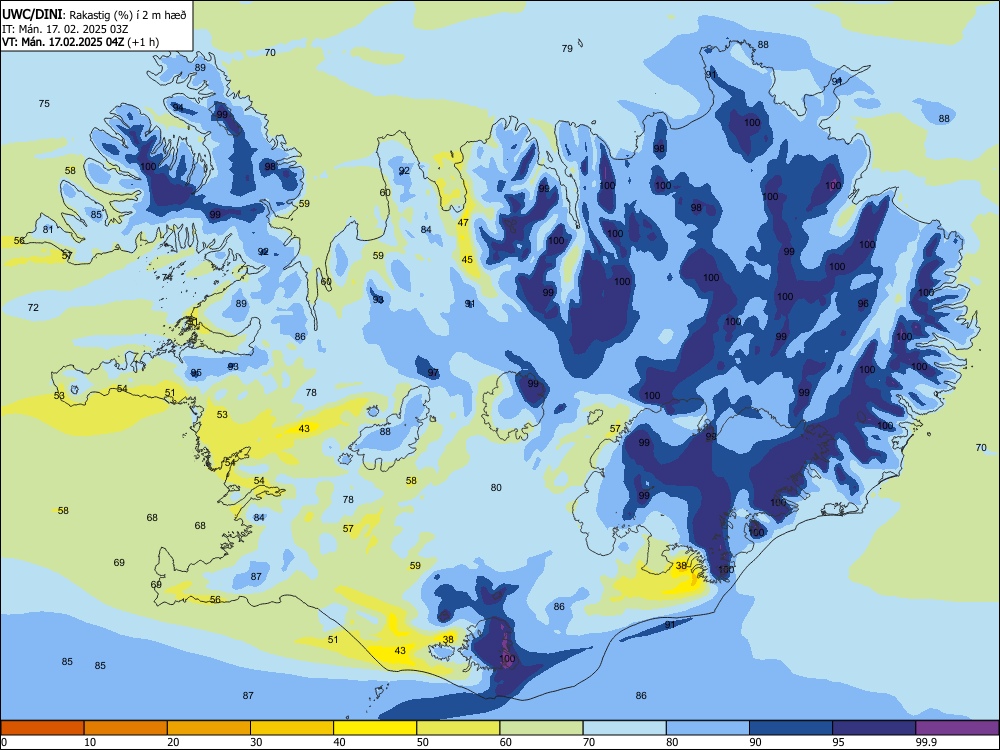Screen dimensions: 1000x750
Task: Click the 30 legend scale label
Action: (x=256, y=742)
